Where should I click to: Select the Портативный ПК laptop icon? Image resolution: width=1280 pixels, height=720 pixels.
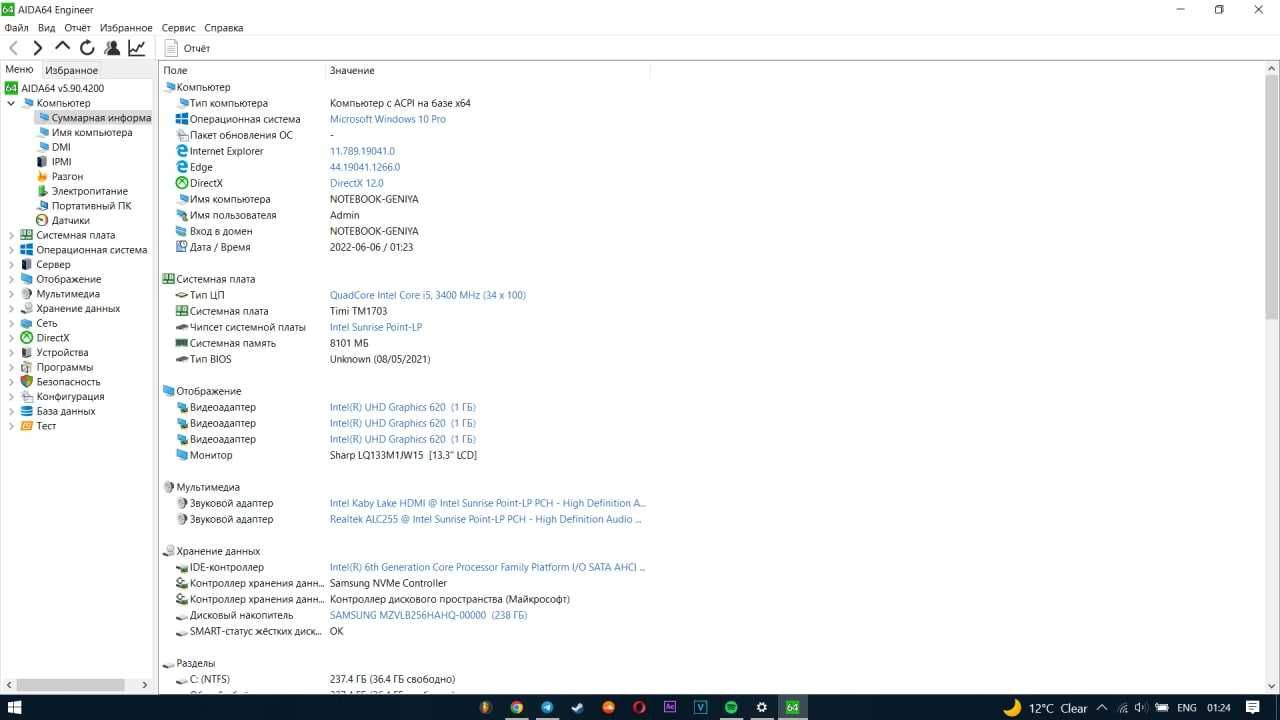click(x=42, y=206)
